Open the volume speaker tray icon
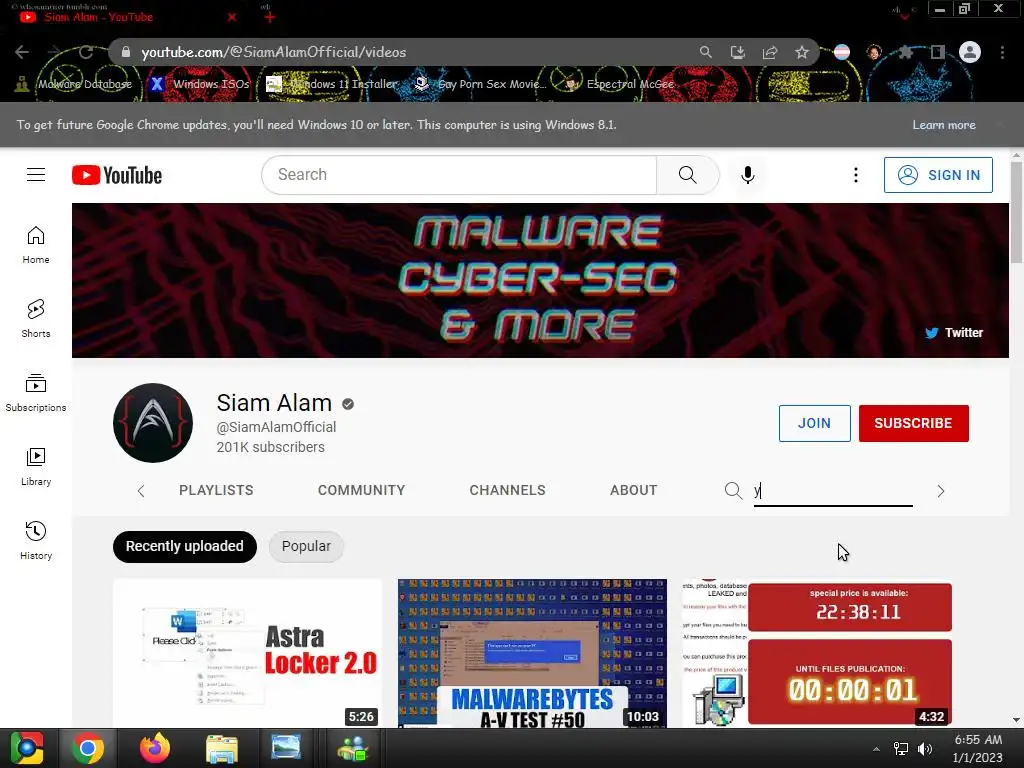Viewport: 1024px width, 768px height. coord(925,748)
